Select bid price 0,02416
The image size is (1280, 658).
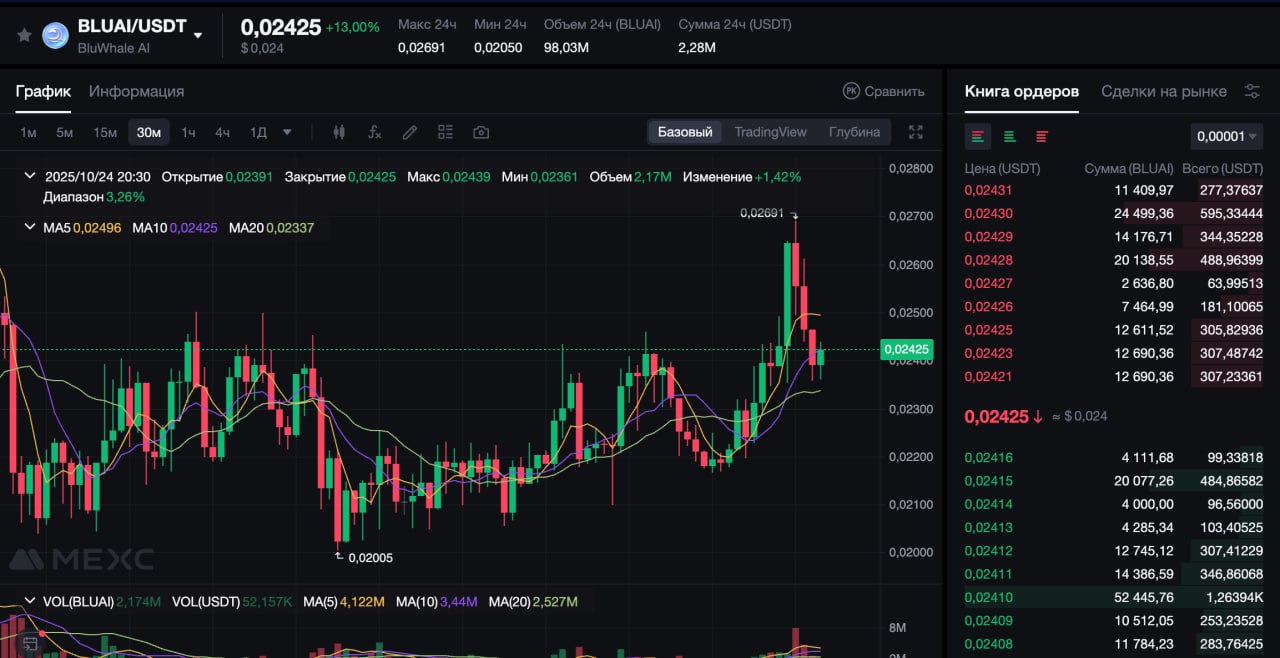pos(988,458)
